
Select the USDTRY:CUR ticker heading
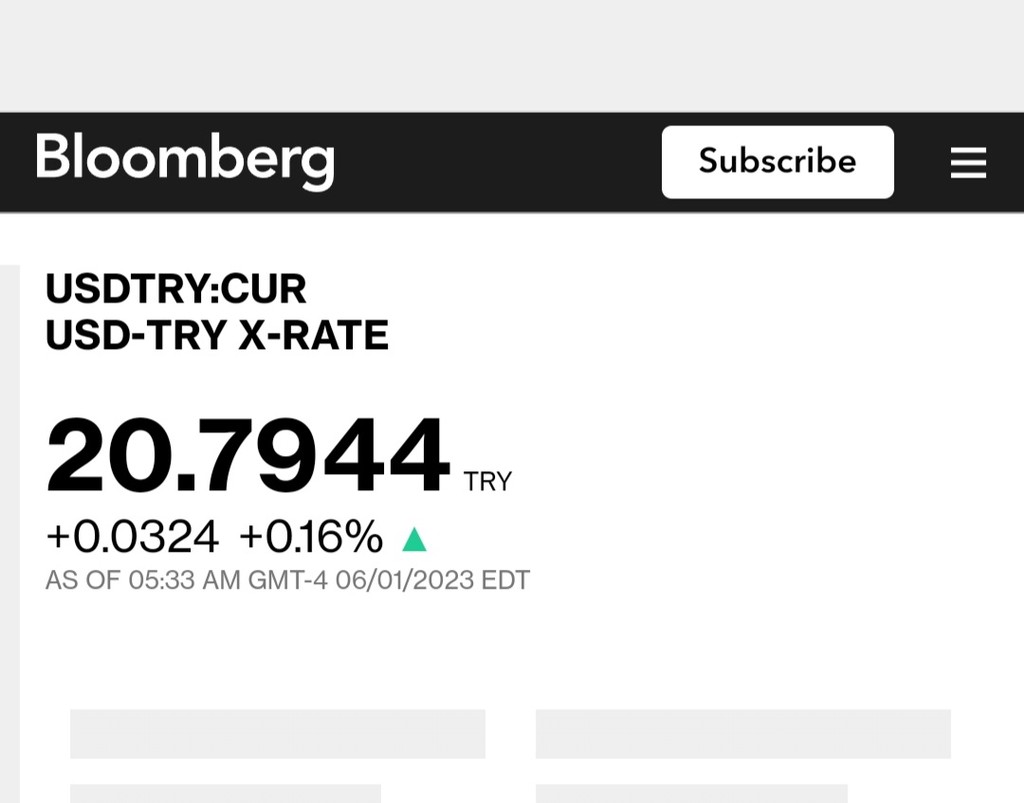pyautogui.click(x=176, y=289)
